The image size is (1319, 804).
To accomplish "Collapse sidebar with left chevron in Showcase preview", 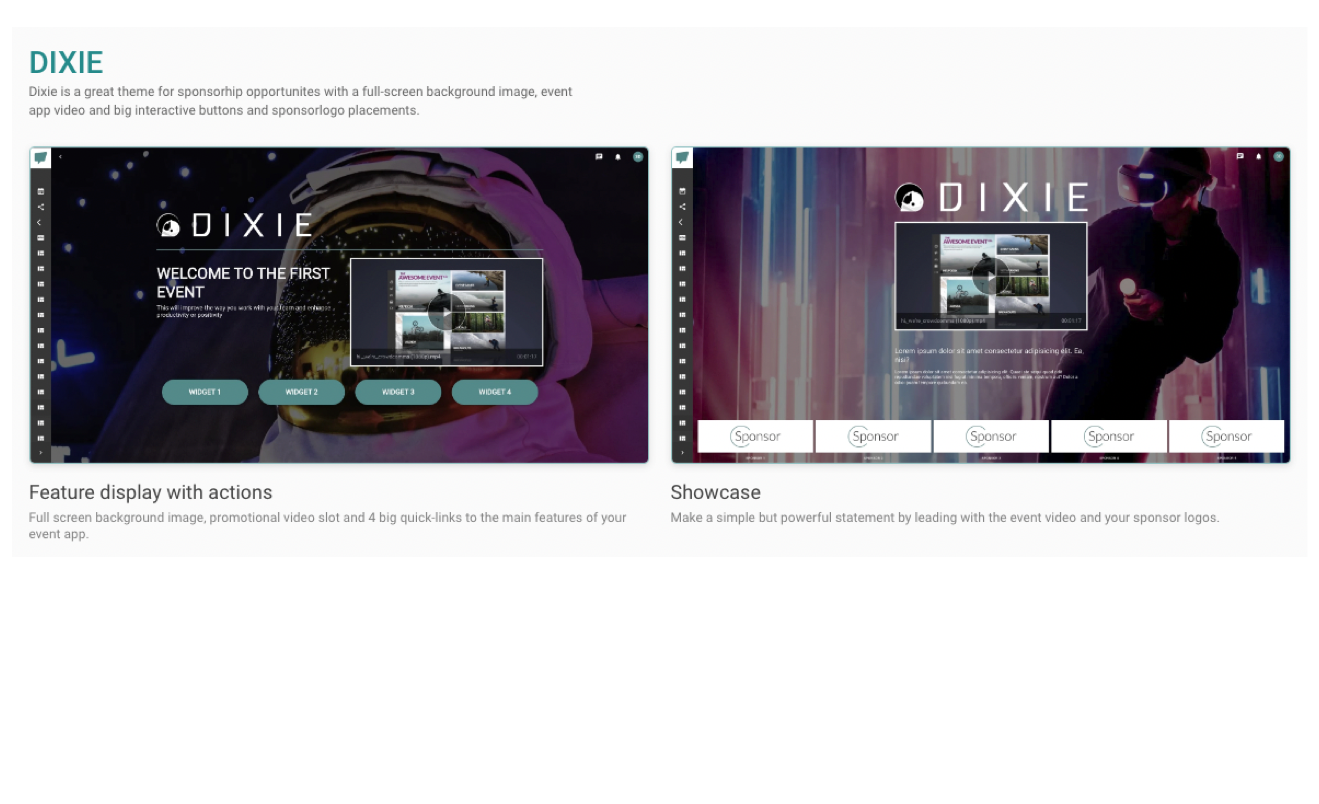I will click(682, 222).
